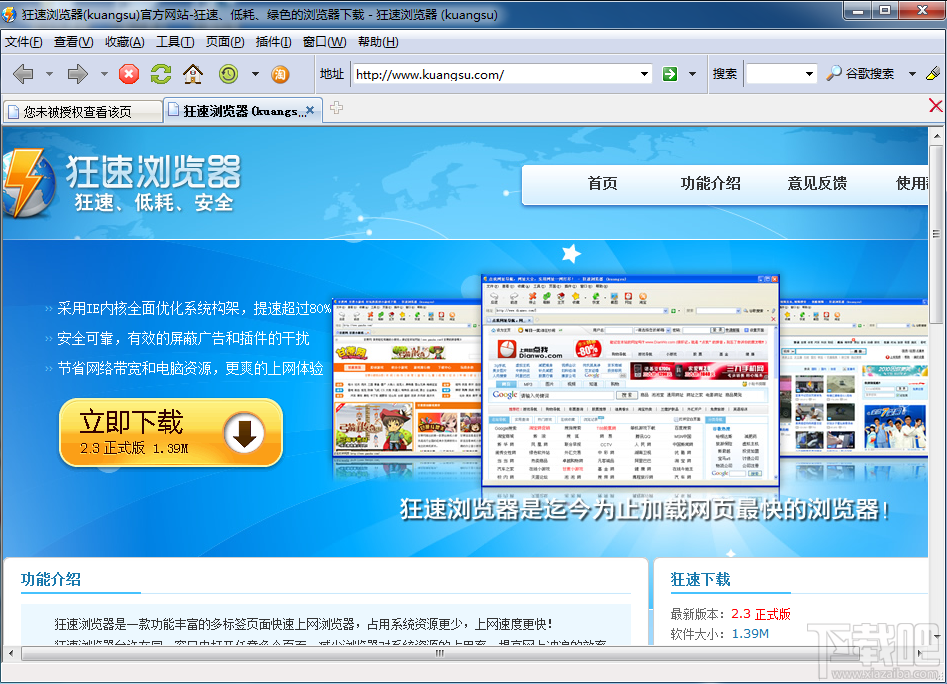Click the magnifier Google search icon
This screenshot has width=947, height=684.
[x=833, y=74]
